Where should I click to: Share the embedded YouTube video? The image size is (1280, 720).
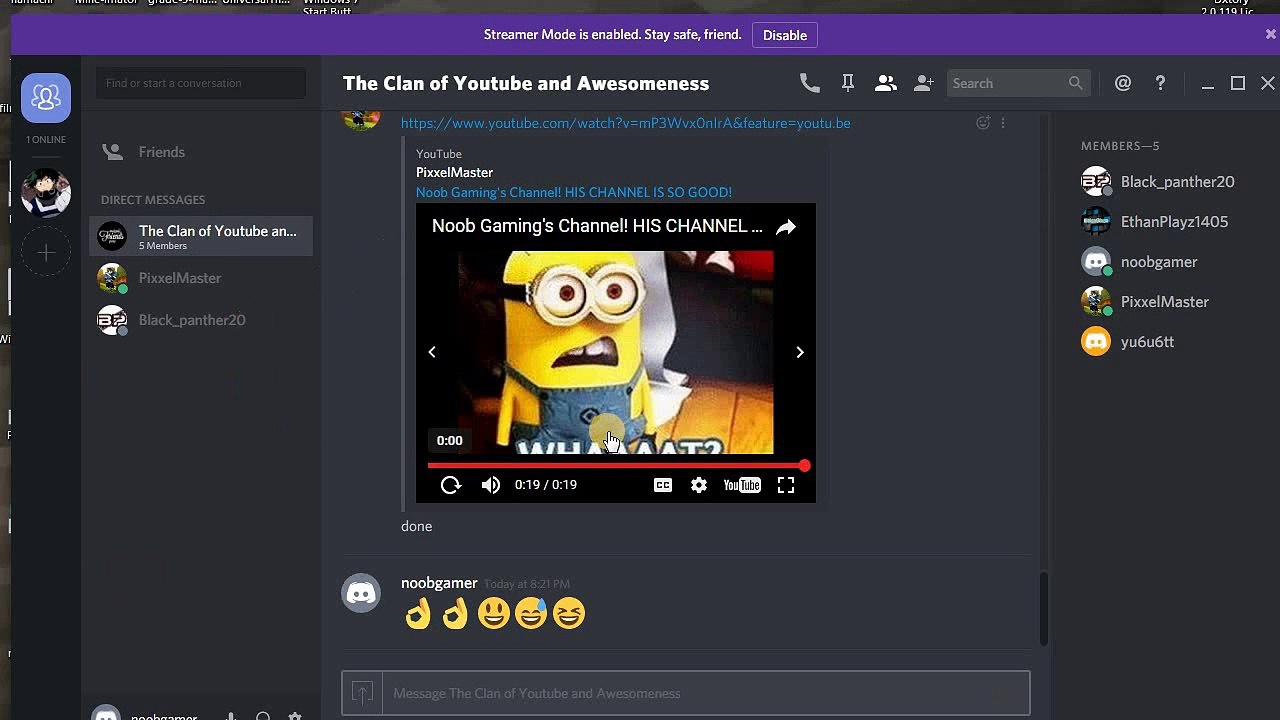(x=786, y=227)
